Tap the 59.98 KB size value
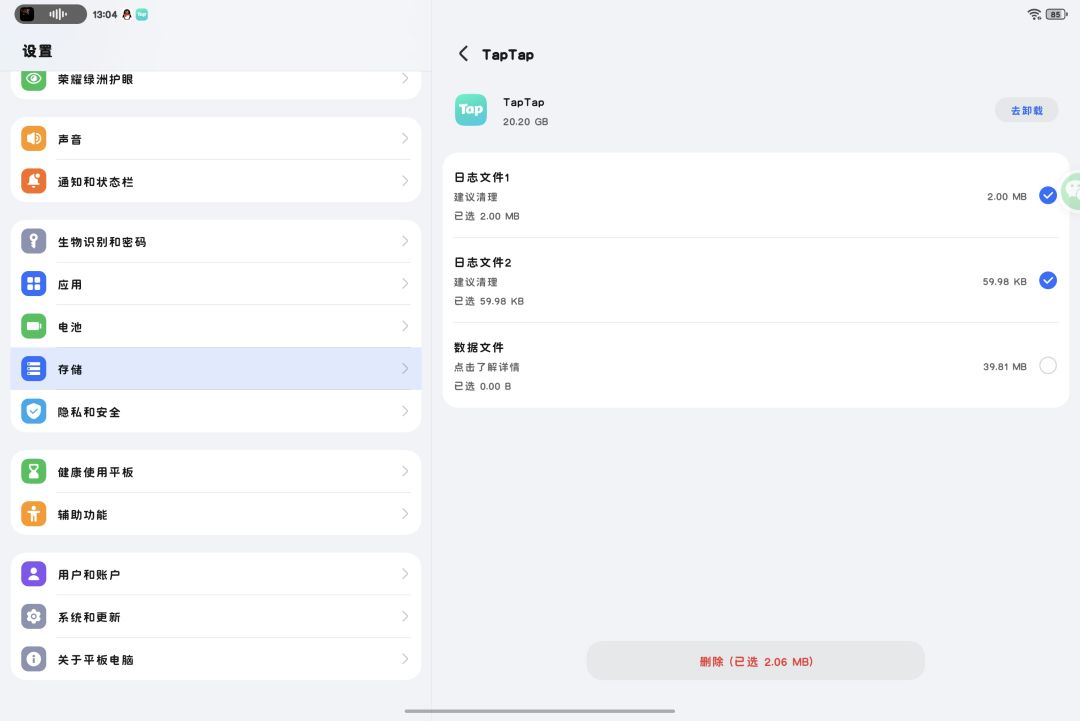Screen dimensions: 1080x721 click(x=1004, y=282)
